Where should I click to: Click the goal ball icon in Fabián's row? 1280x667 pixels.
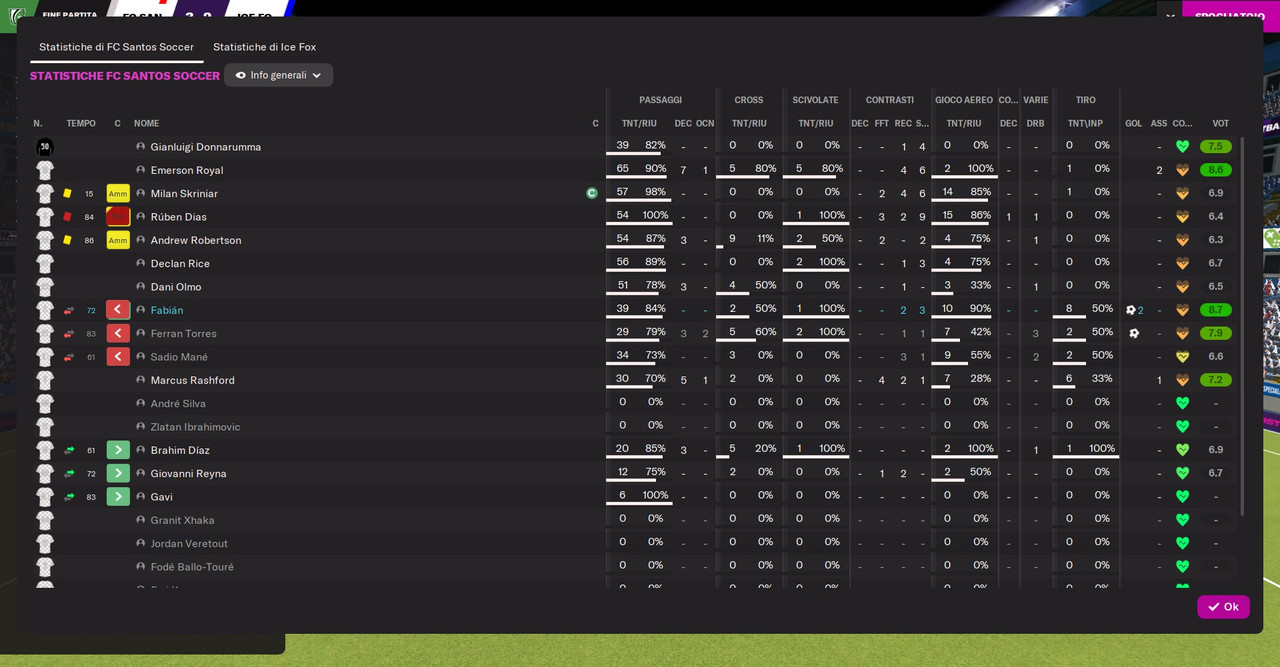tap(1131, 310)
